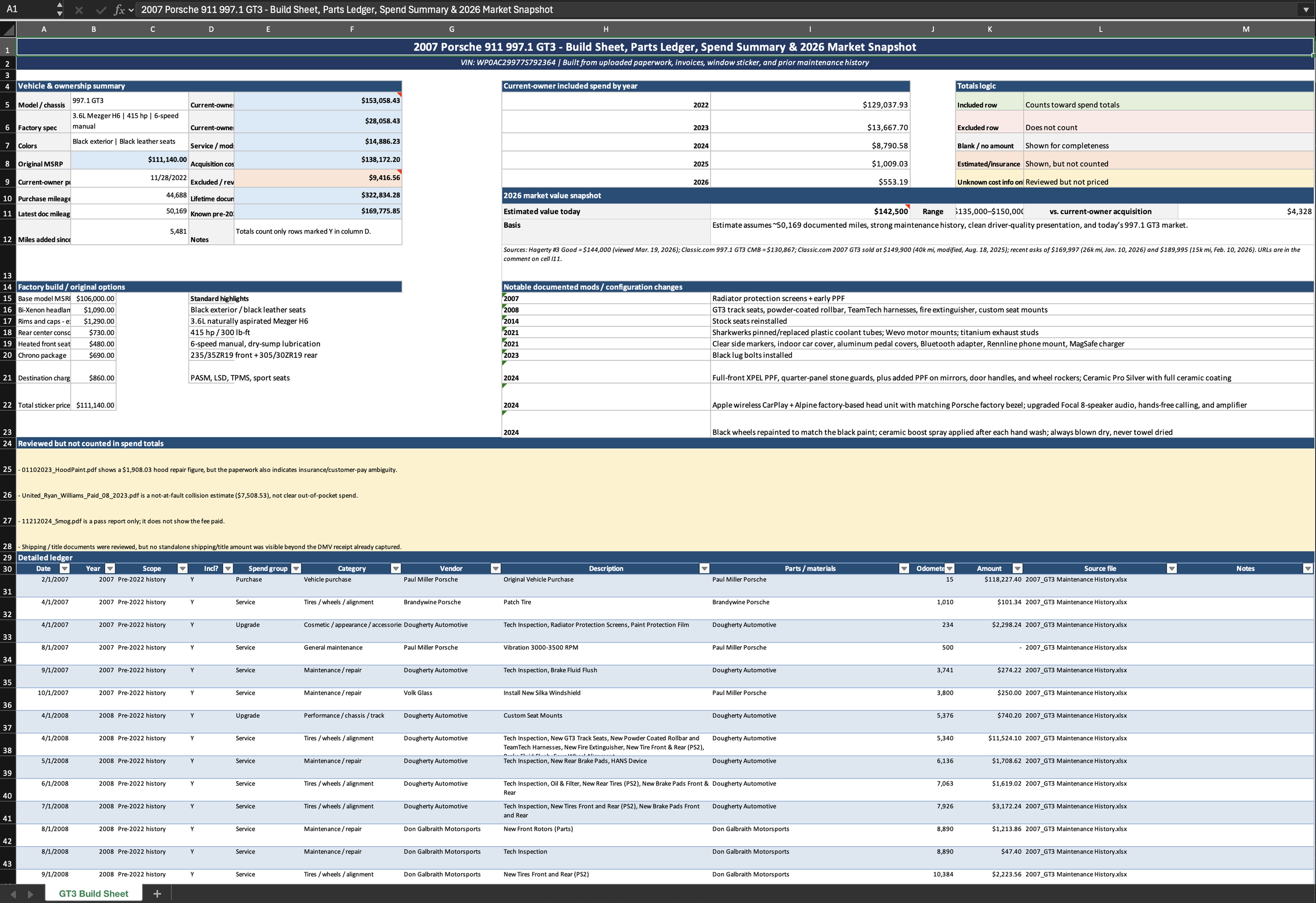Image resolution: width=1316 pixels, height=903 pixels.
Task: Click previous sheet navigation arrow
Action: pos(13,894)
